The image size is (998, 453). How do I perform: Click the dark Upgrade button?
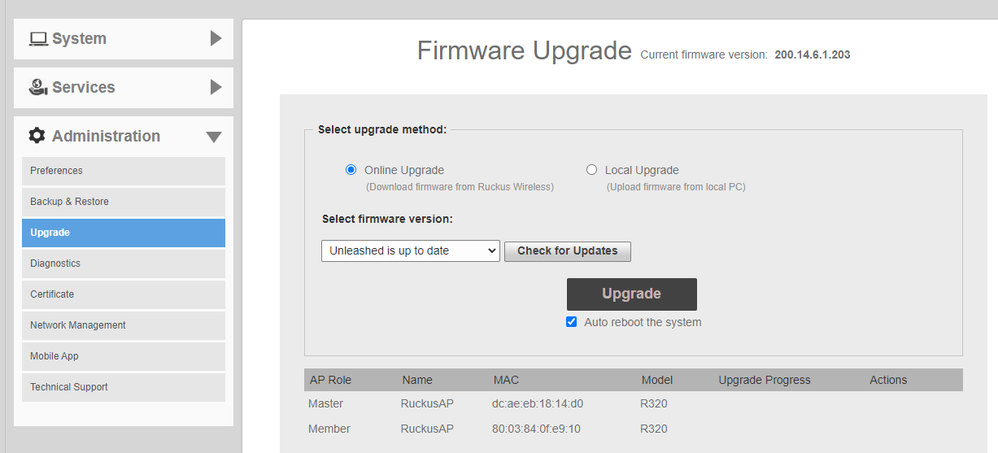coord(631,294)
